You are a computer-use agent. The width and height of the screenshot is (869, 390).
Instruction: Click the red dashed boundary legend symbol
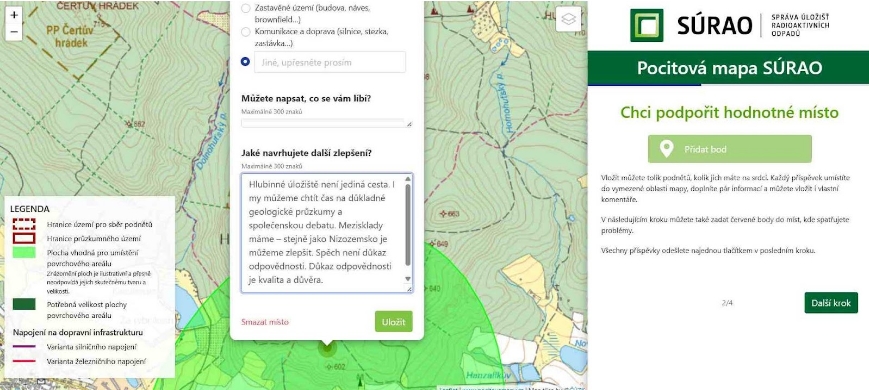(x=24, y=224)
